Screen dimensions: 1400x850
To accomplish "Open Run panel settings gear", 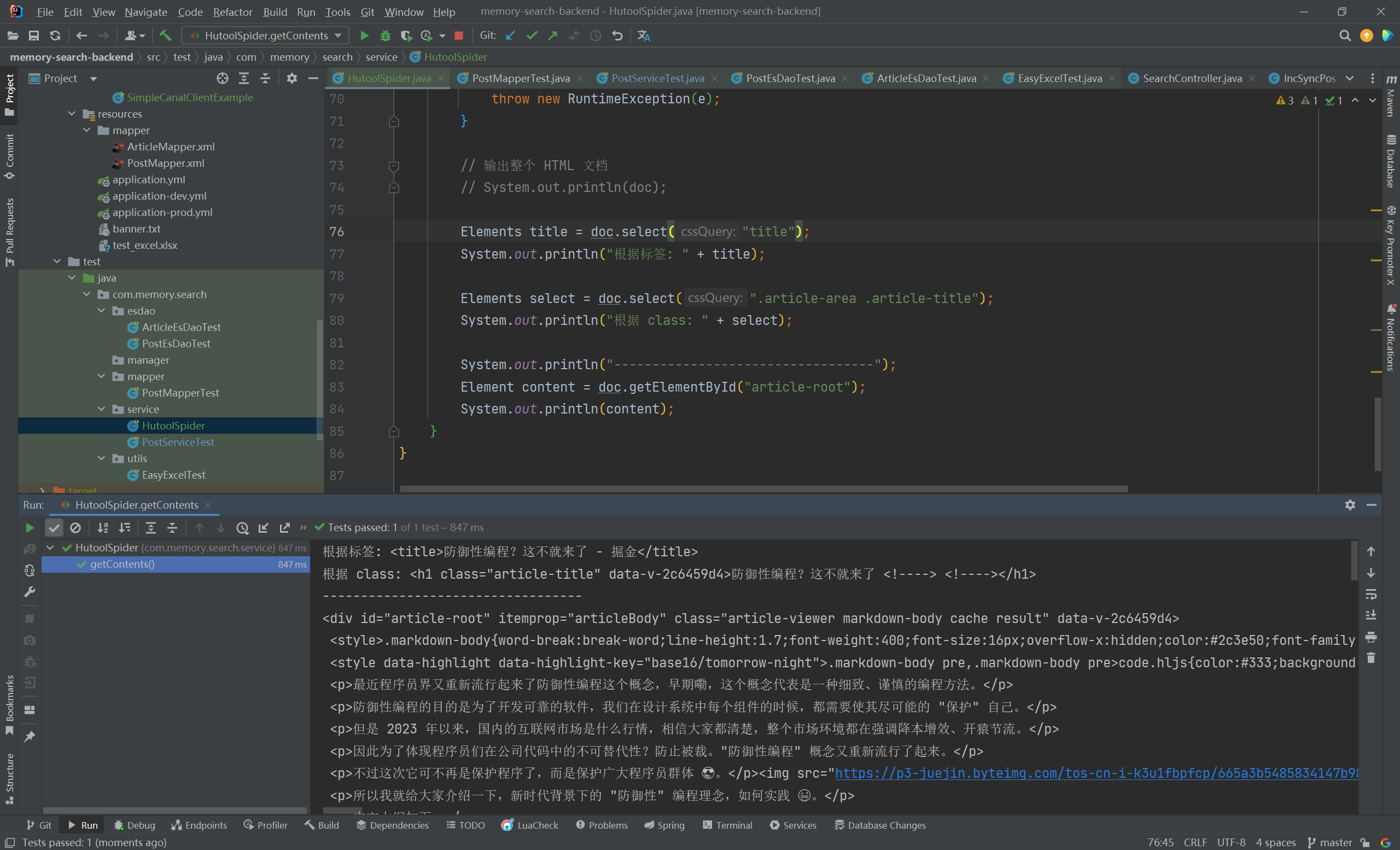I will [x=1350, y=505].
